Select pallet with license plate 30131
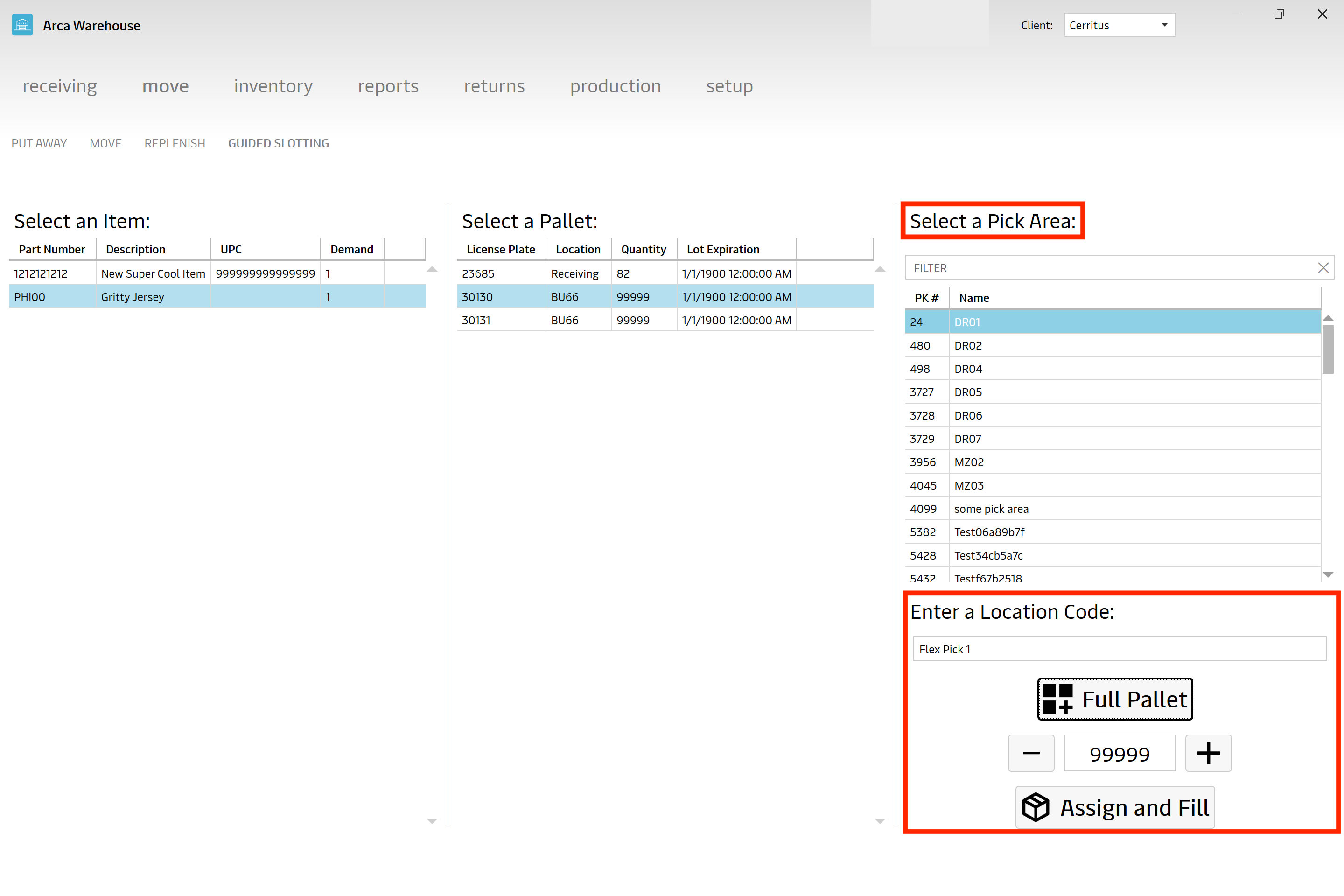This screenshot has width=1344, height=896. (x=665, y=321)
